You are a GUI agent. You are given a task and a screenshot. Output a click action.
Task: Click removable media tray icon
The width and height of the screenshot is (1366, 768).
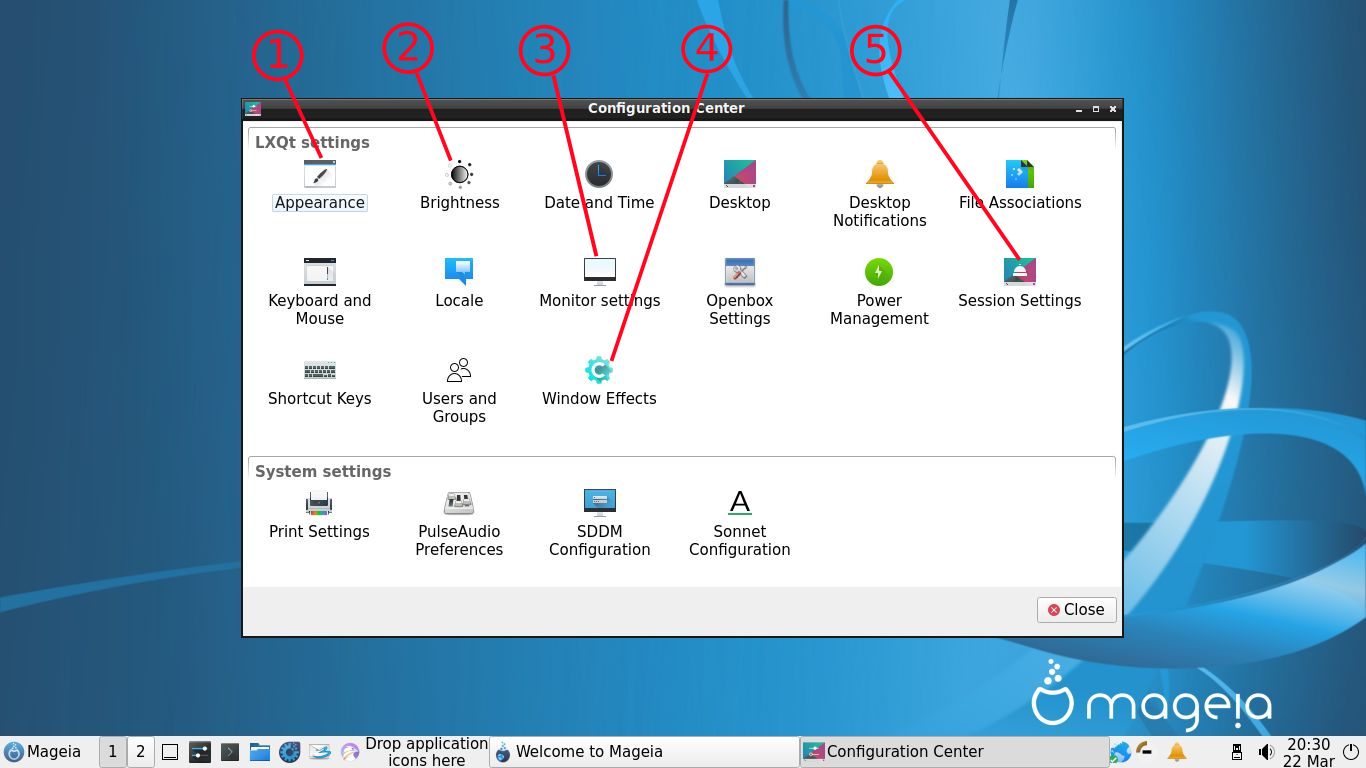(x=1237, y=752)
